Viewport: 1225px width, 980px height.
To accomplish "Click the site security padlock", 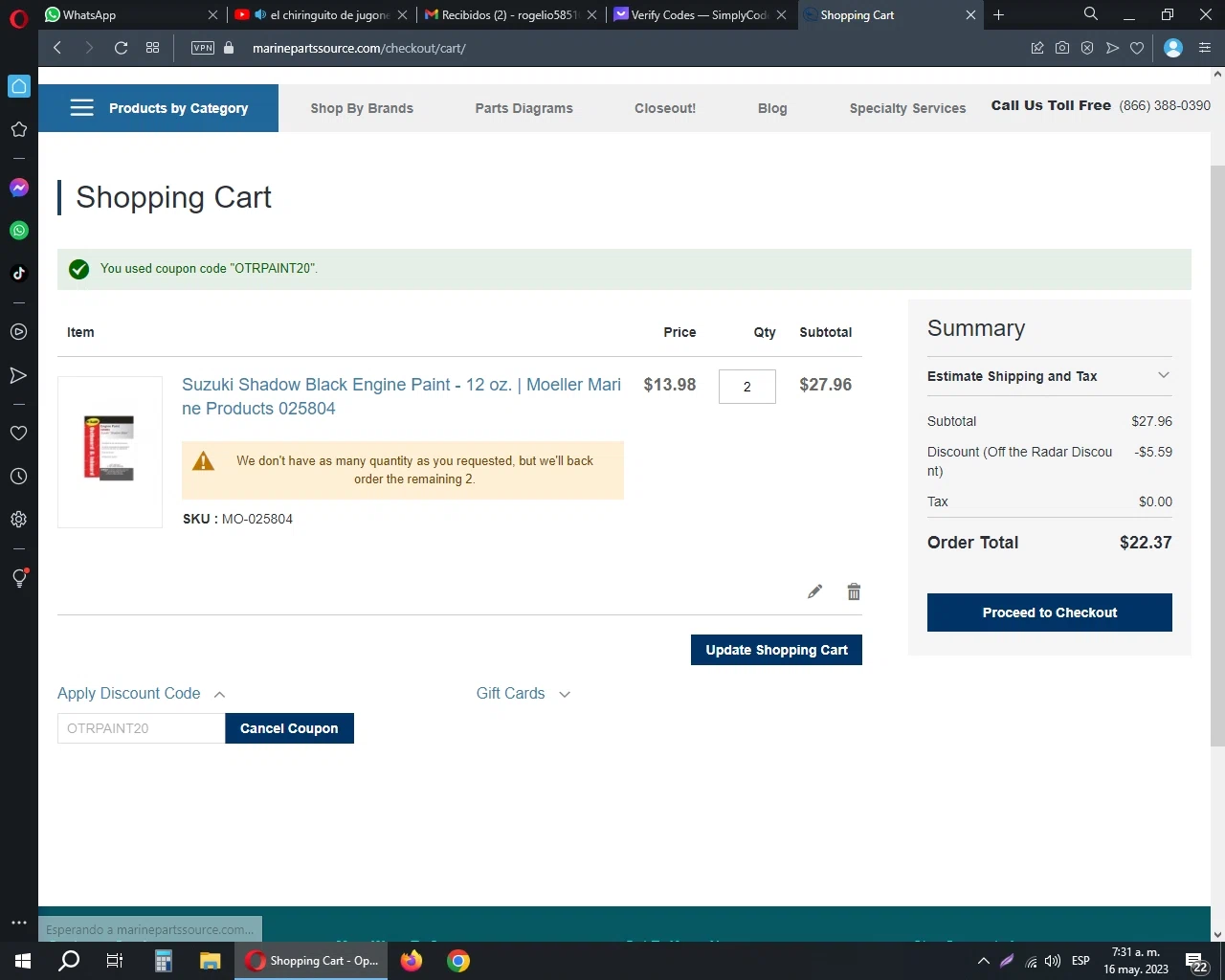I will [229, 48].
